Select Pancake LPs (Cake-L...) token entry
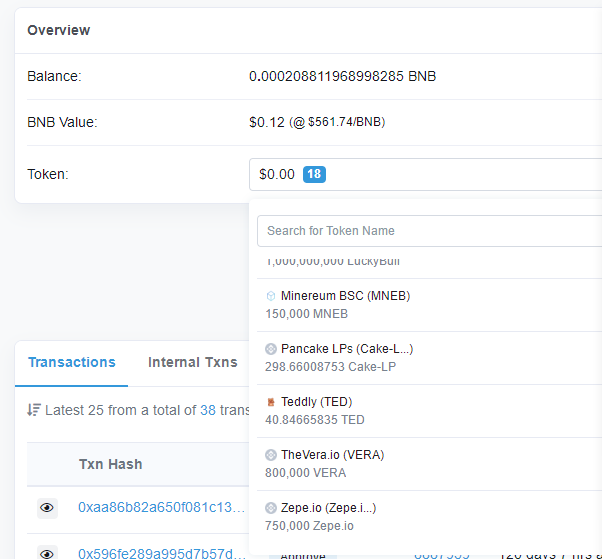Viewport: 602px width, 559px height. pyautogui.click(x=429, y=358)
